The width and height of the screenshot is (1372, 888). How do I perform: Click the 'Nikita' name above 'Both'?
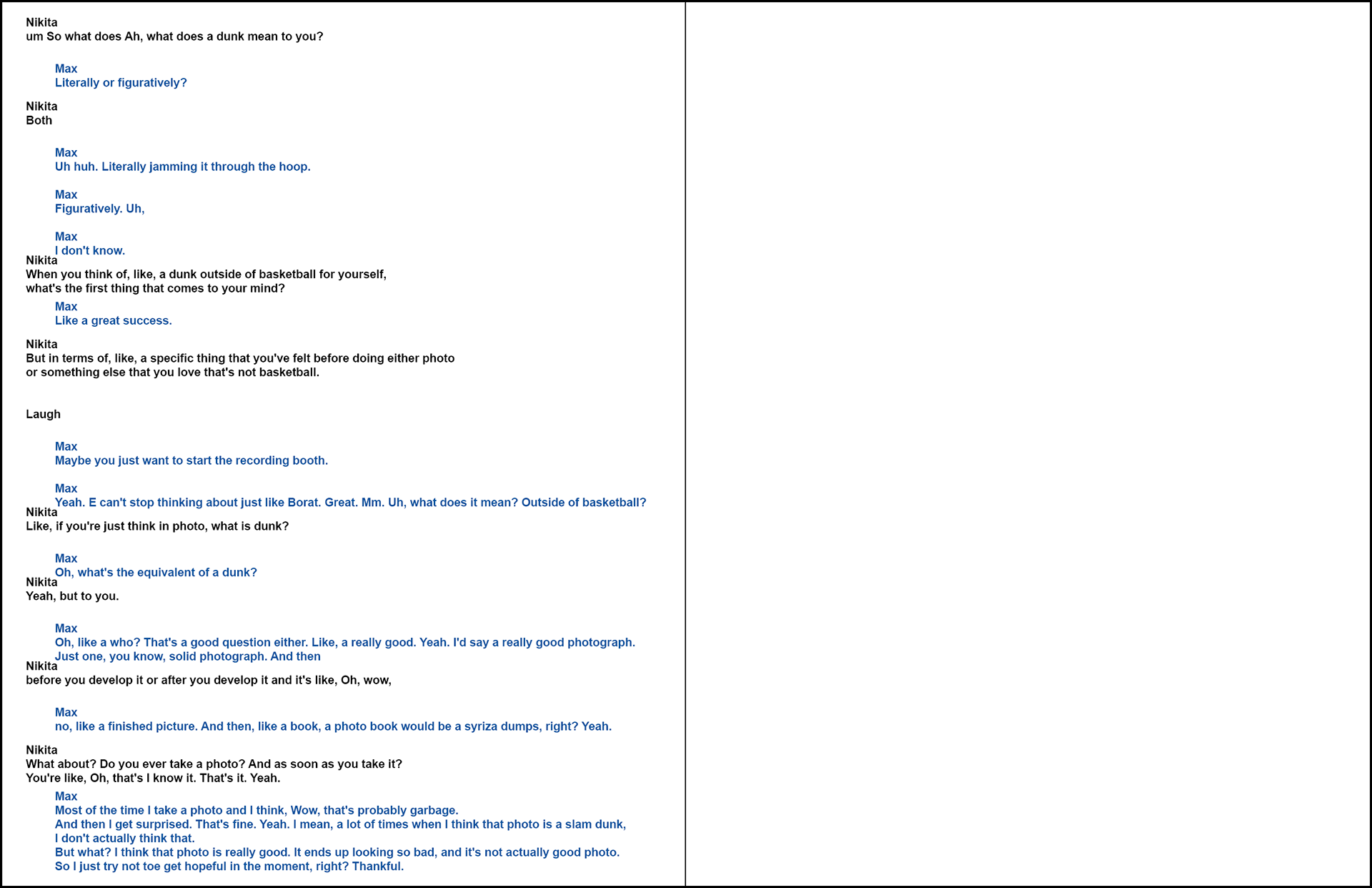(41, 107)
